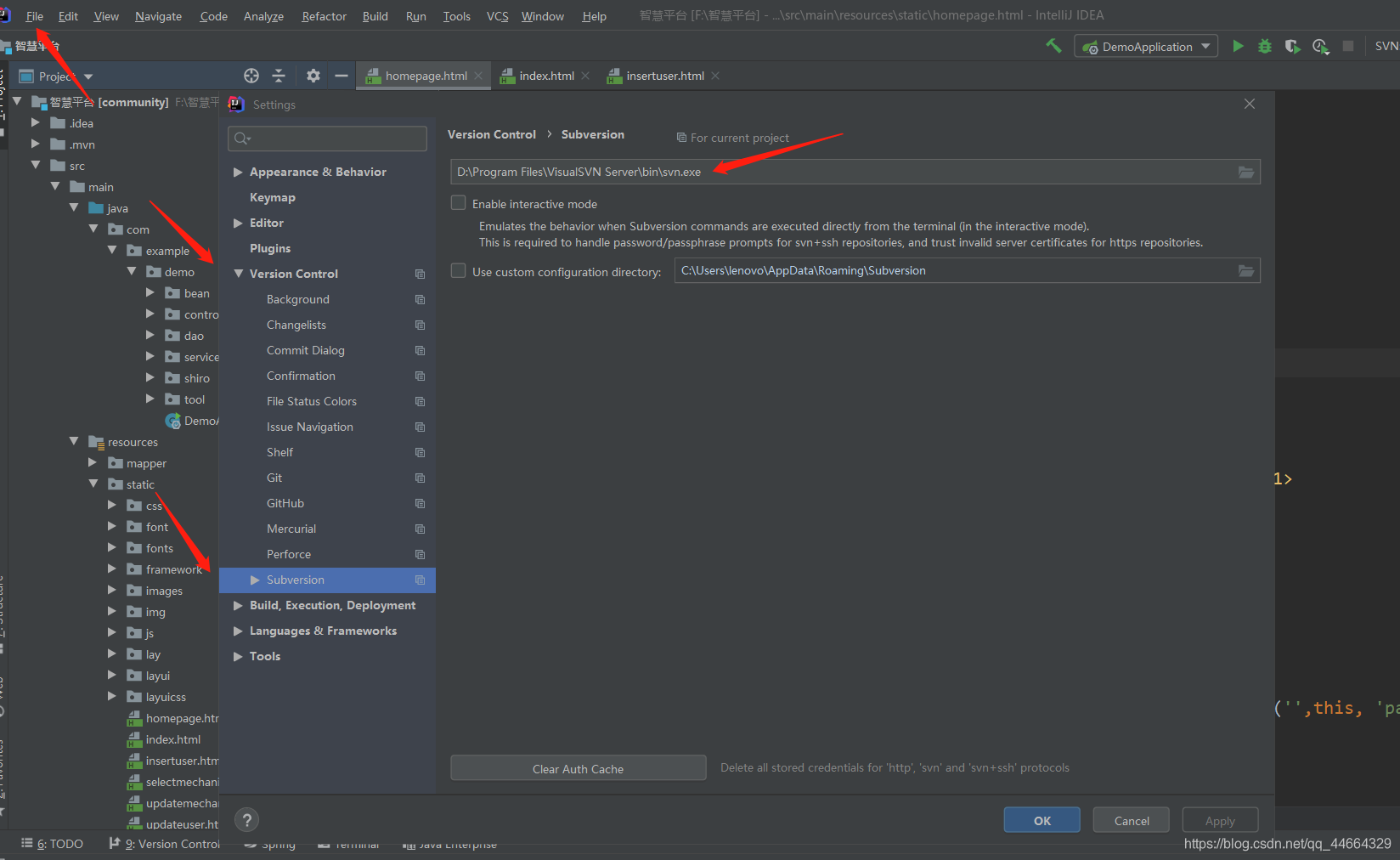Click project-level icon beside Commit Dialog
Viewport: 1400px width, 860px height.
(420, 350)
